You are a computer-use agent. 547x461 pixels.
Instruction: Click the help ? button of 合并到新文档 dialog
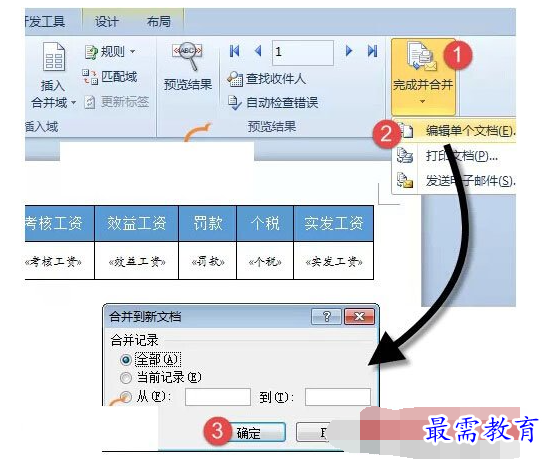[327, 317]
